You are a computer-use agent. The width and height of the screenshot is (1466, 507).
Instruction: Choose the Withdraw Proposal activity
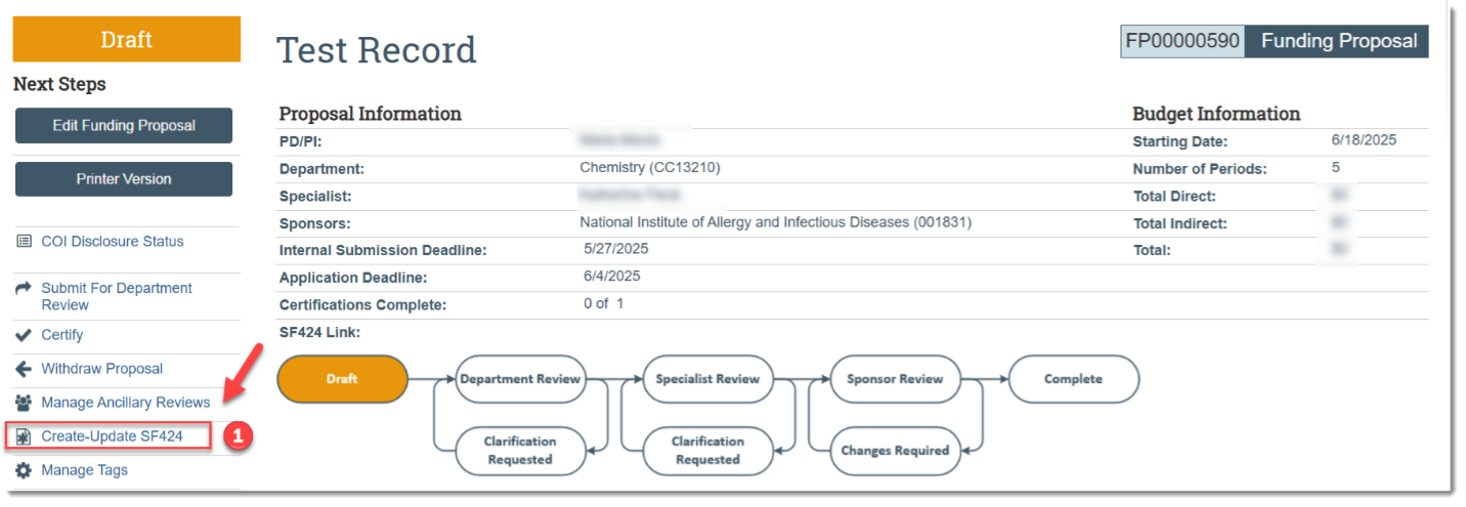point(102,369)
